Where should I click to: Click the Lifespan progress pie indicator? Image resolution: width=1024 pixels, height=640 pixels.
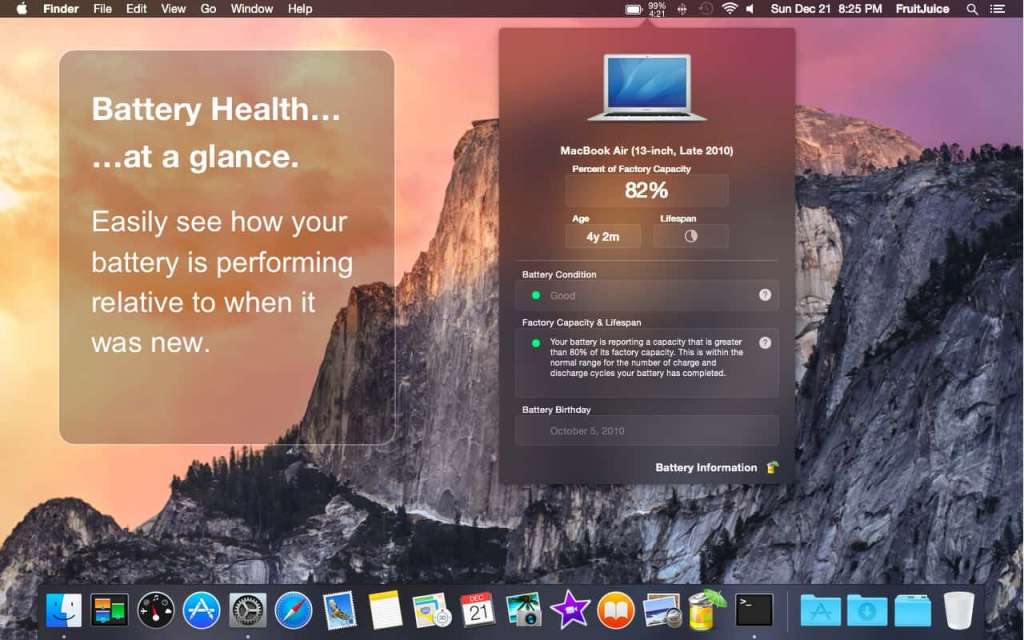pos(690,236)
